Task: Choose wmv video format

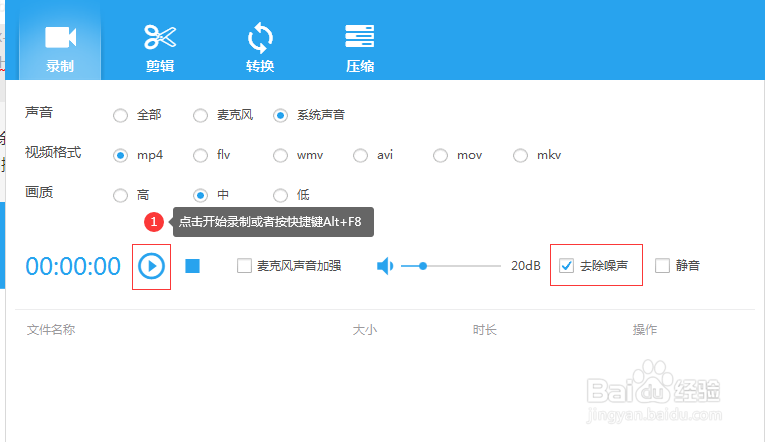Action: pos(281,156)
